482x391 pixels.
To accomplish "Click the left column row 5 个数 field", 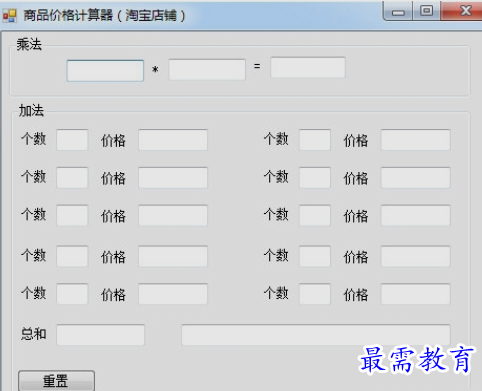I will click(72, 294).
